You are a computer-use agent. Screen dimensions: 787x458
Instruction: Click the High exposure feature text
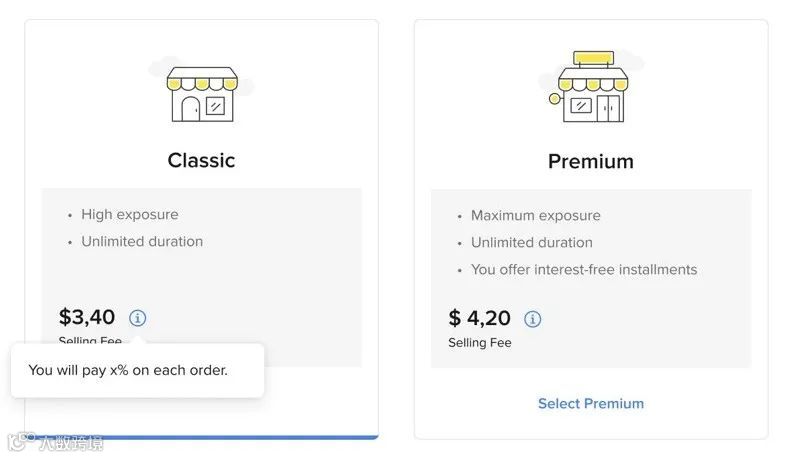click(129, 214)
